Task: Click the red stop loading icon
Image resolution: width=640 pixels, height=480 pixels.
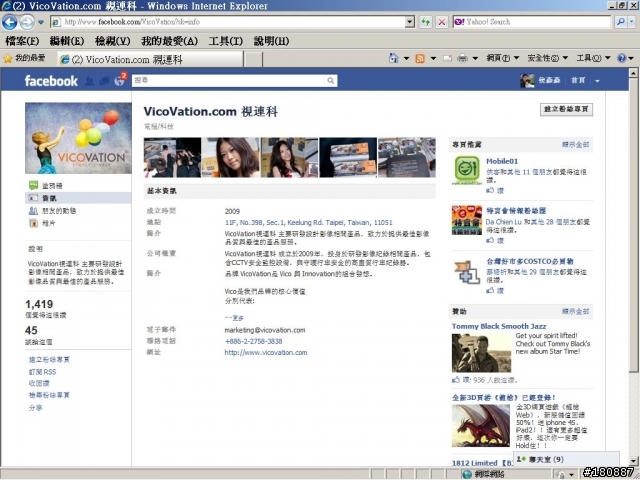Action: point(442,22)
